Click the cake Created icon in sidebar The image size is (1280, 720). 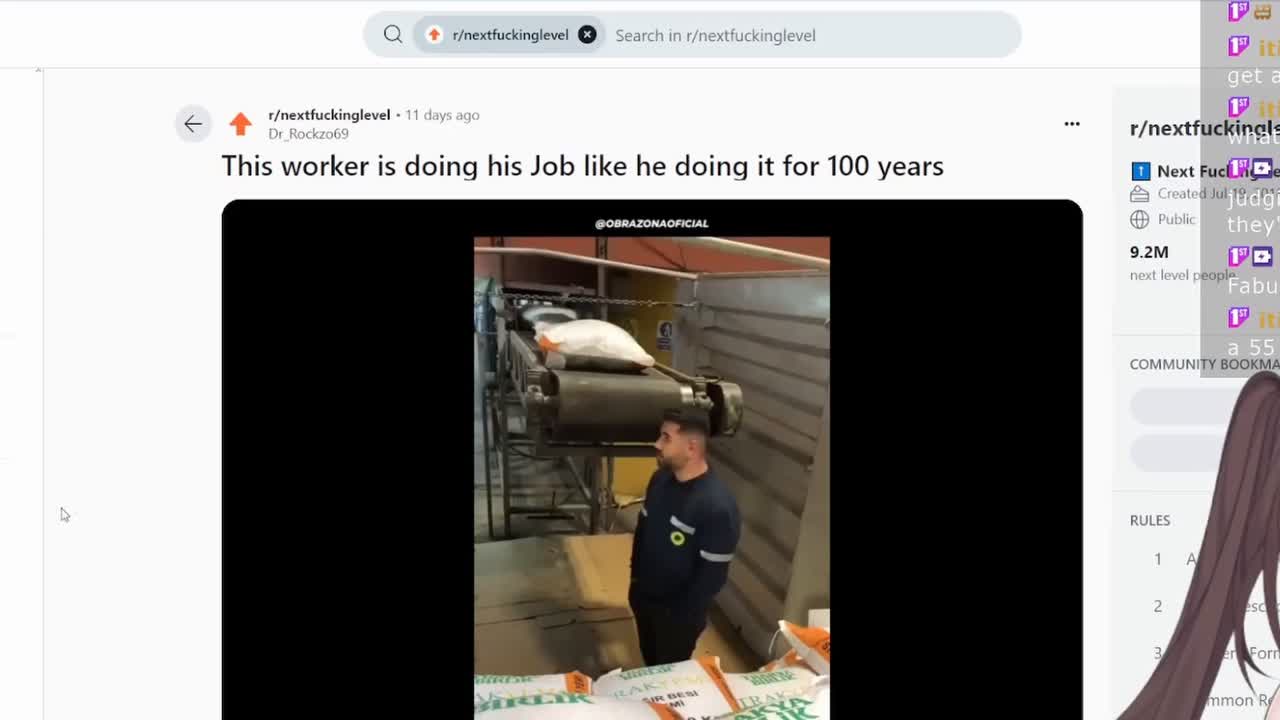1139,194
